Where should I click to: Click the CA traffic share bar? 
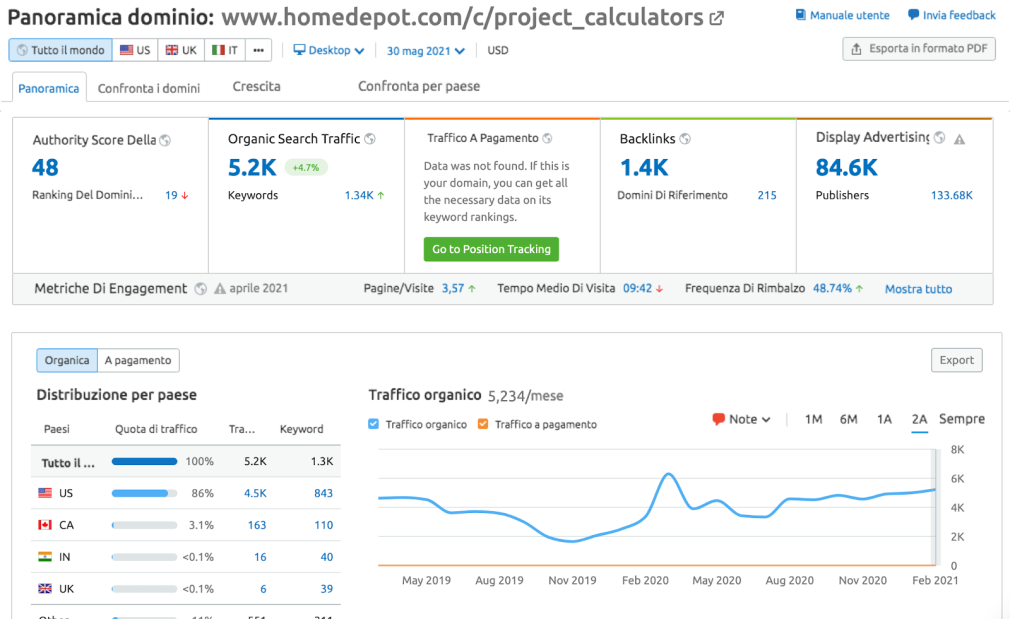(x=144, y=525)
